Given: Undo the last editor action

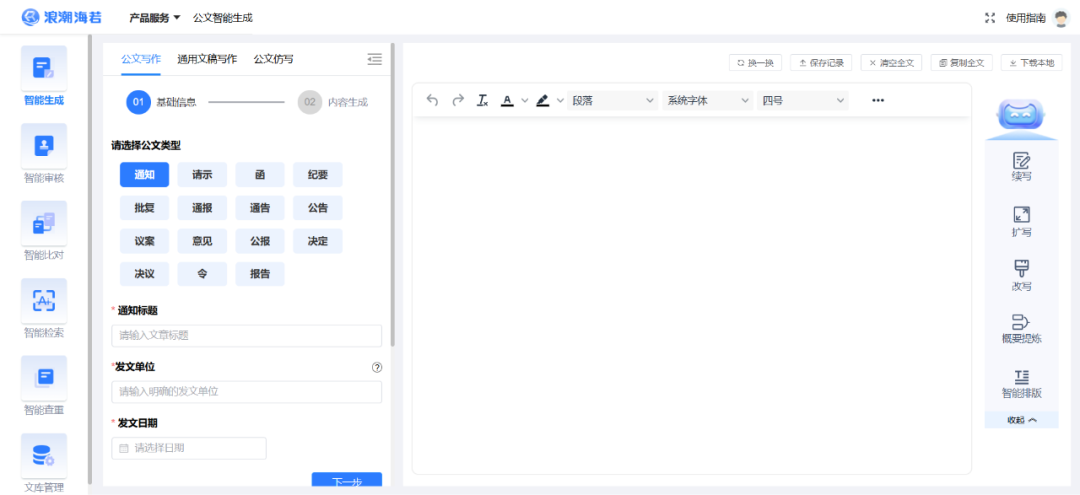Looking at the screenshot, I should click(433, 101).
